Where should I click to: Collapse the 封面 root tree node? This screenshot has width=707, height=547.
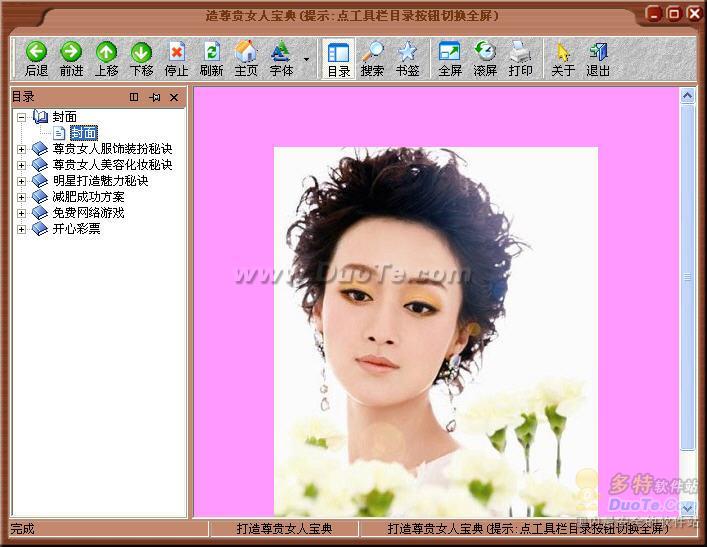pyautogui.click(x=22, y=117)
